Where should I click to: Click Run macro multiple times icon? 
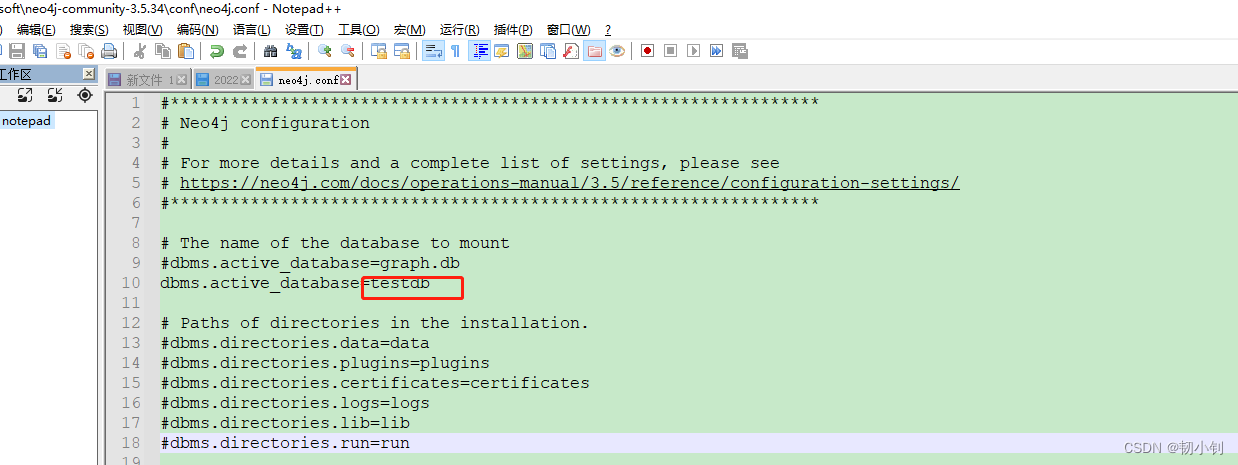717,50
